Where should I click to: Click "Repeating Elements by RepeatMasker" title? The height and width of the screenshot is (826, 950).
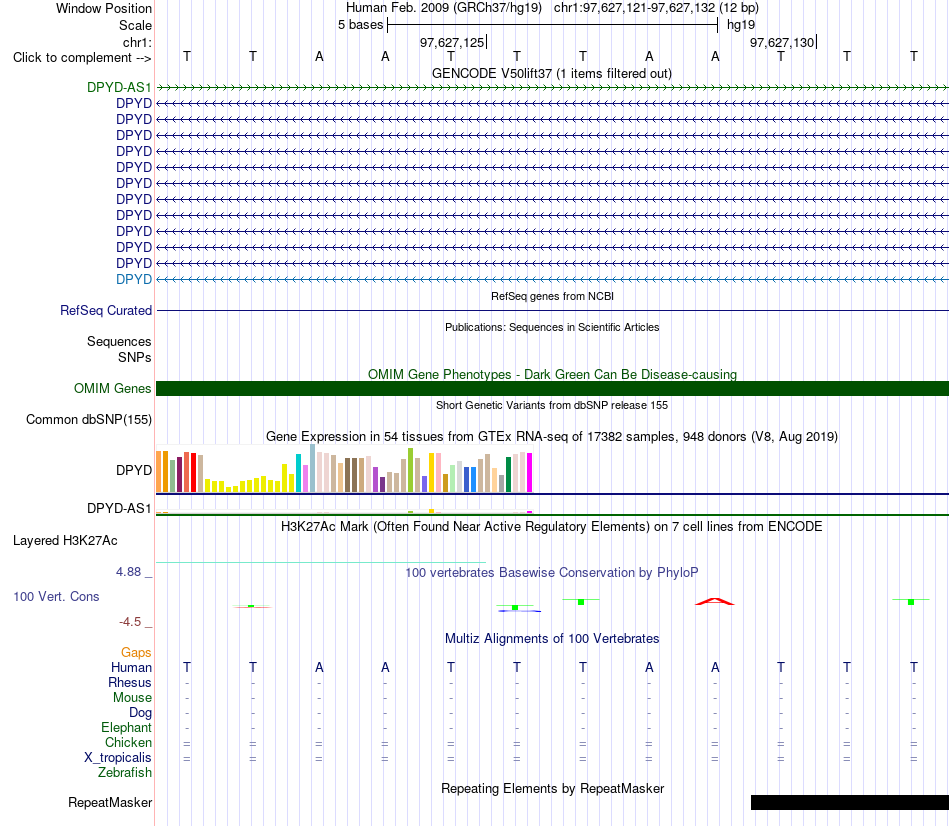tap(553, 788)
